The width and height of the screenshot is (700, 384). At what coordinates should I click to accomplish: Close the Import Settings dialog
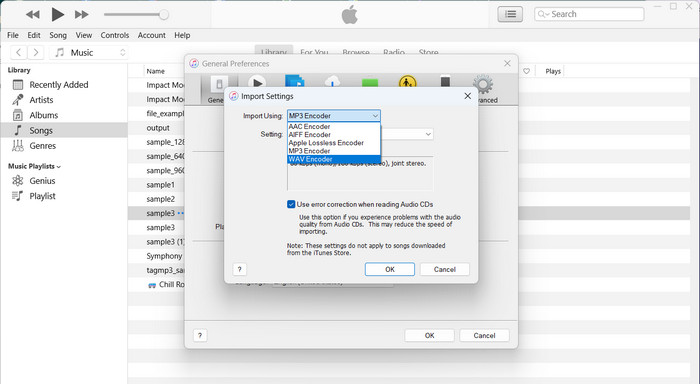pos(467,96)
